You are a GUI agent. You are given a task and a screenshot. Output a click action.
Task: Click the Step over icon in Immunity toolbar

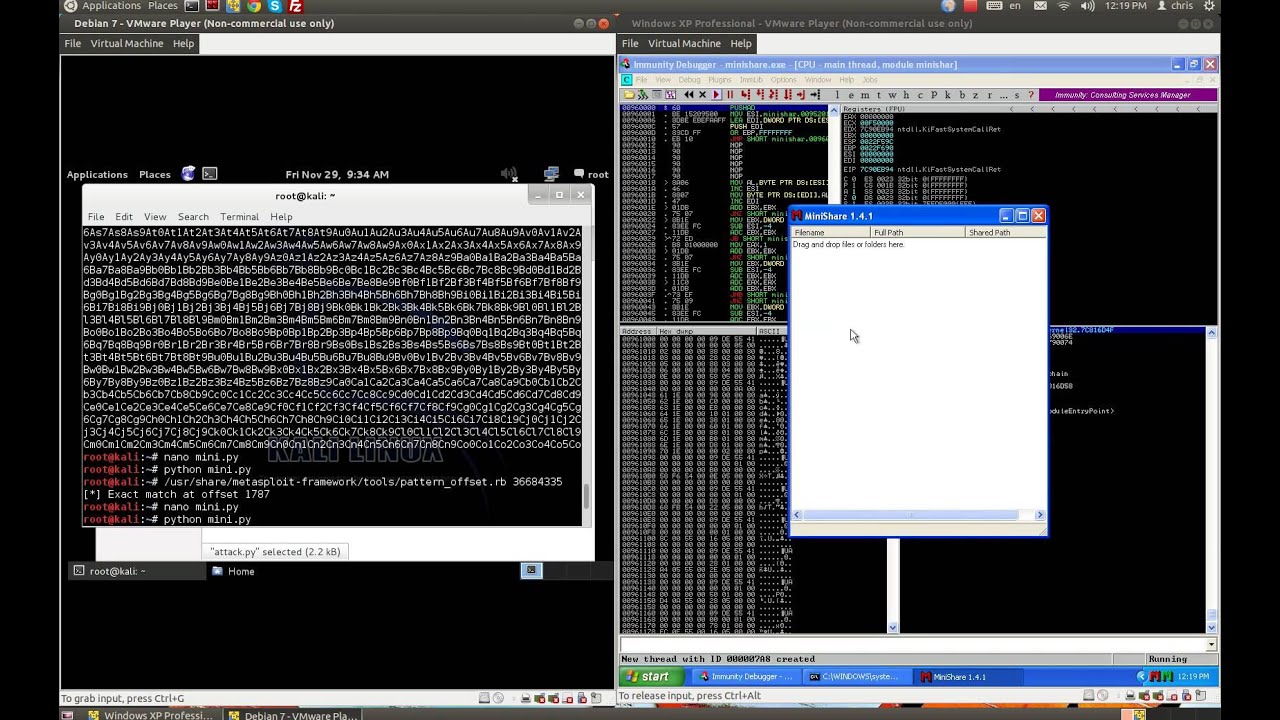point(759,95)
